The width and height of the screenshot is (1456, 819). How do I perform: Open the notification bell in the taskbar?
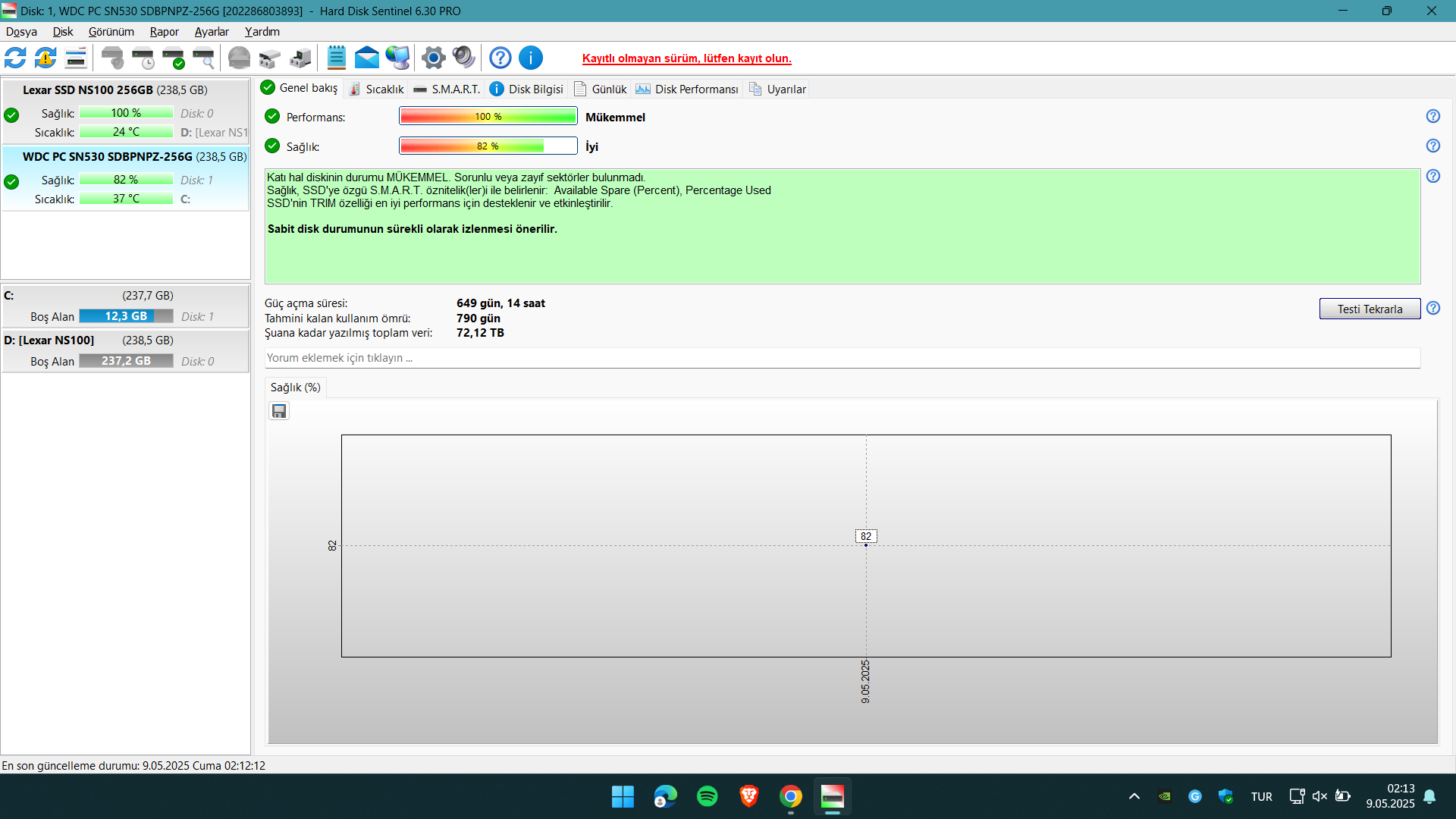pyautogui.click(x=1429, y=796)
